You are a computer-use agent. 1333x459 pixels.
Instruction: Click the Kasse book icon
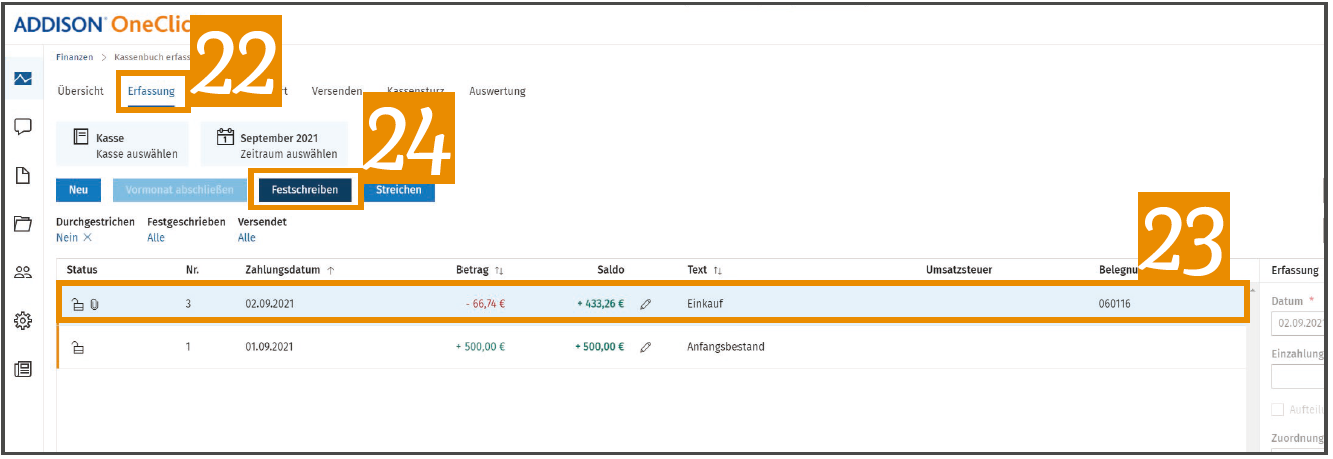pyautogui.click(x=82, y=138)
